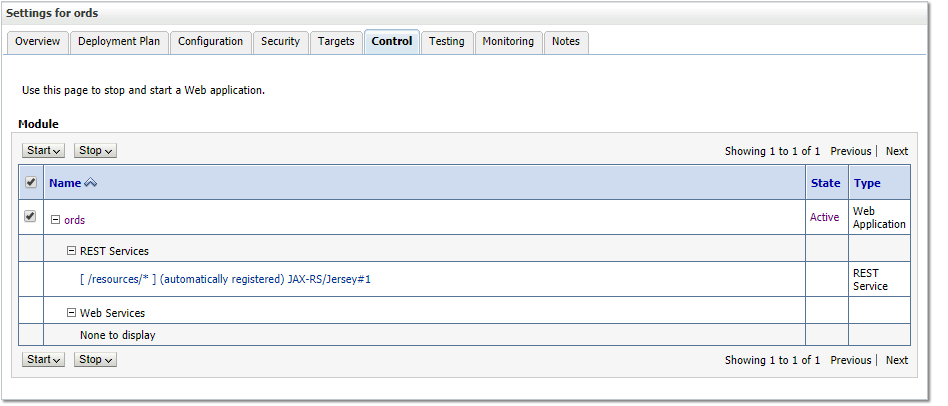The height and width of the screenshot is (406, 948).
Task: Select the Security tab
Action: pyautogui.click(x=280, y=42)
